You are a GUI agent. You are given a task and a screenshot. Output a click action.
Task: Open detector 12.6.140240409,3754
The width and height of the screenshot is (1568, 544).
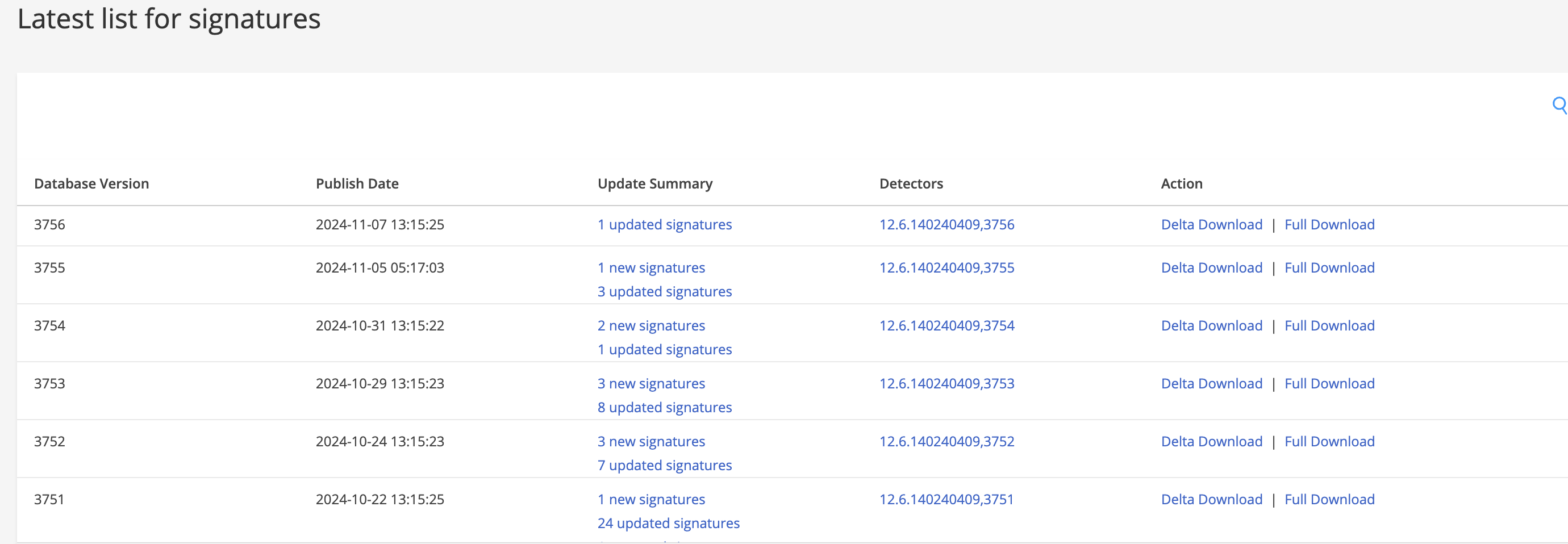[947, 325]
